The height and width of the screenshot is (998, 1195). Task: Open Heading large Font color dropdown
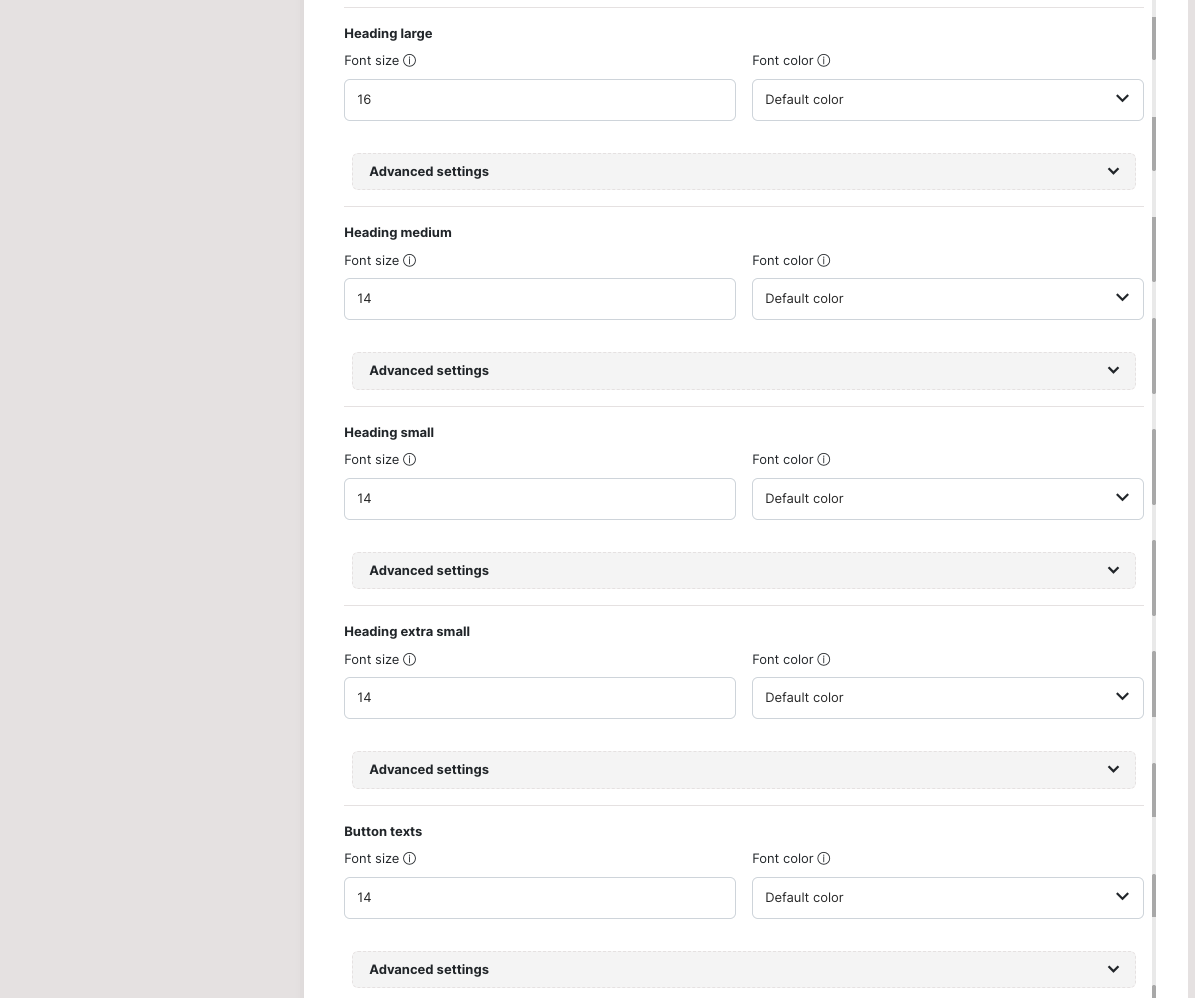(947, 100)
